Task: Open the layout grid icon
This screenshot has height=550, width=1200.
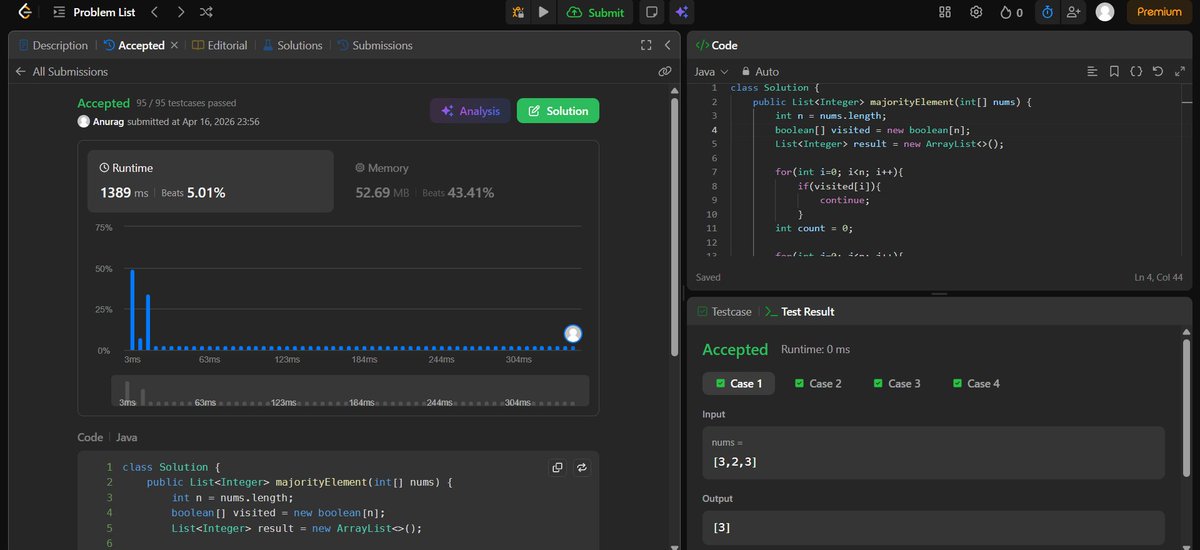Action: (x=945, y=12)
